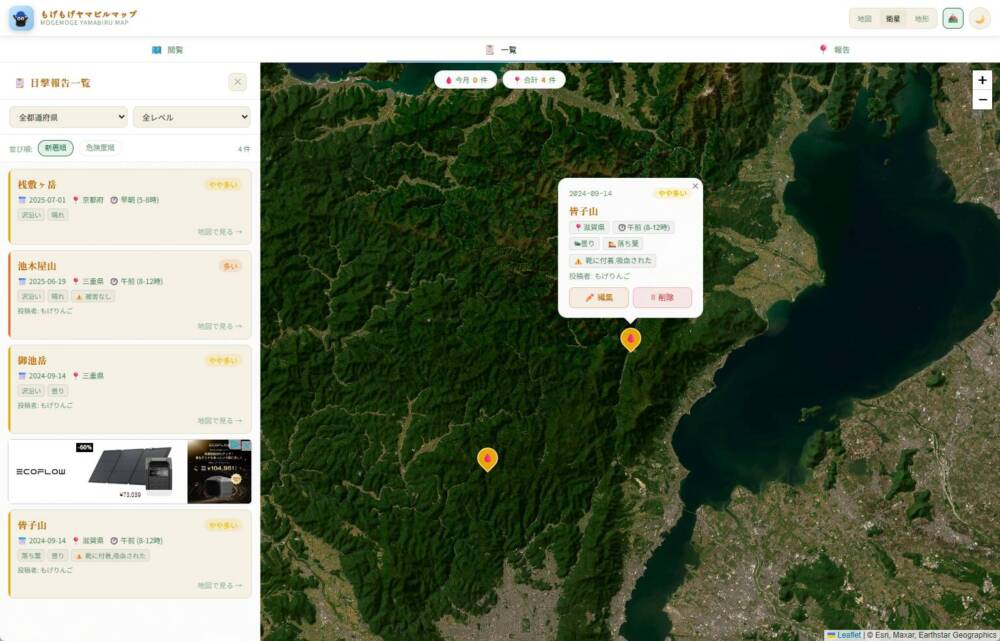The height and width of the screenshot is (641, 1000).
Task: Click 編集 button in the popup
Action: (599, 297)
